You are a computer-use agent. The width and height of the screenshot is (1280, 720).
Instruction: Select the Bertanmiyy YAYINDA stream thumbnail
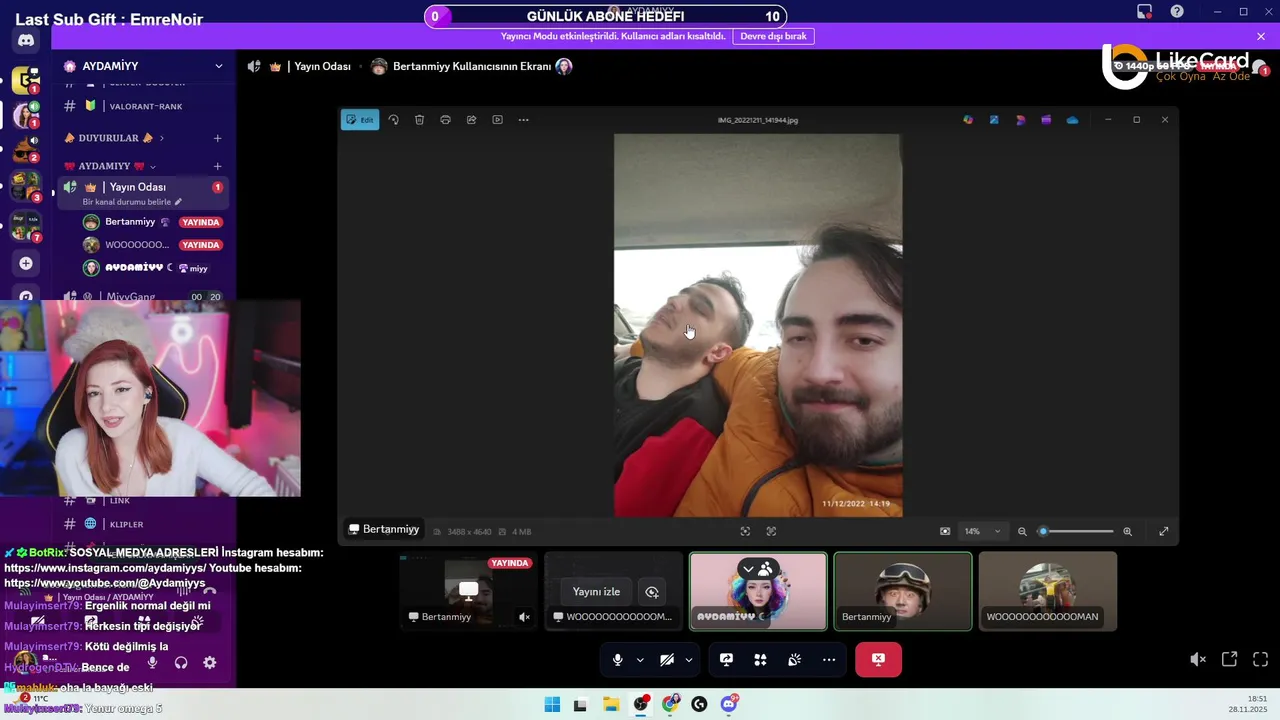click(x=467, y=591)
